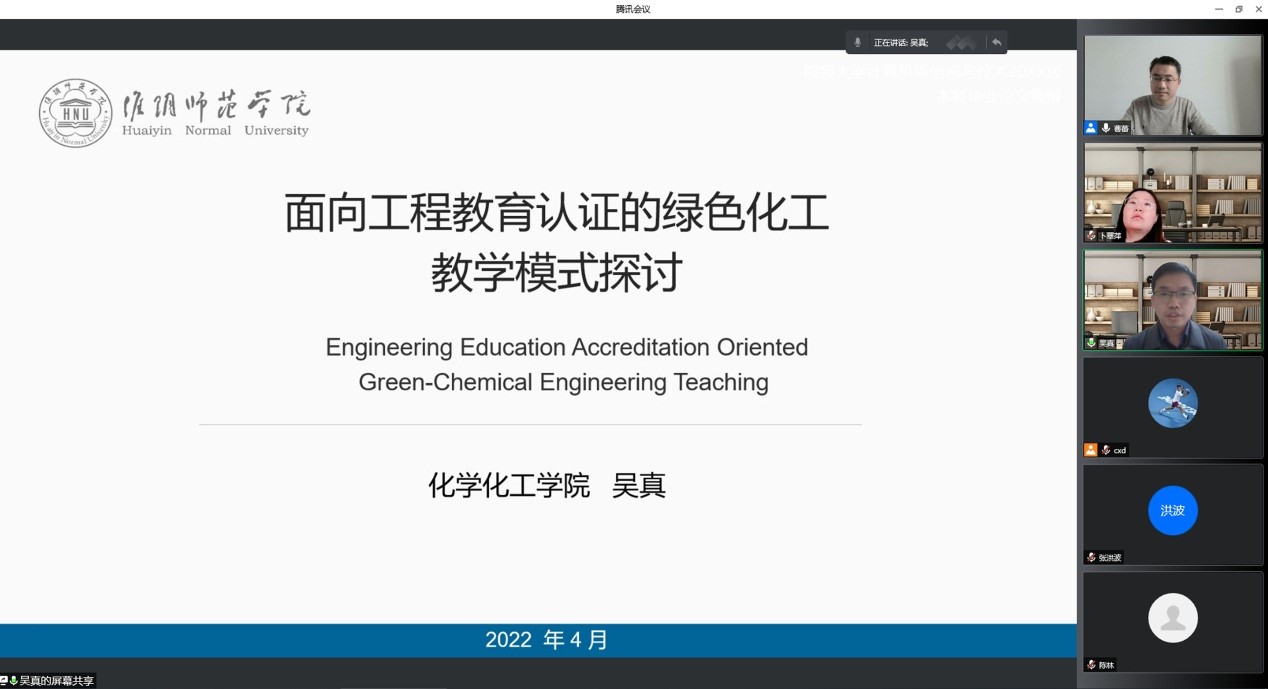The height and width of the screenshot is (689, 1268).
Task: Click the muted microphone icon beside 陈林
Action: 1092,665
